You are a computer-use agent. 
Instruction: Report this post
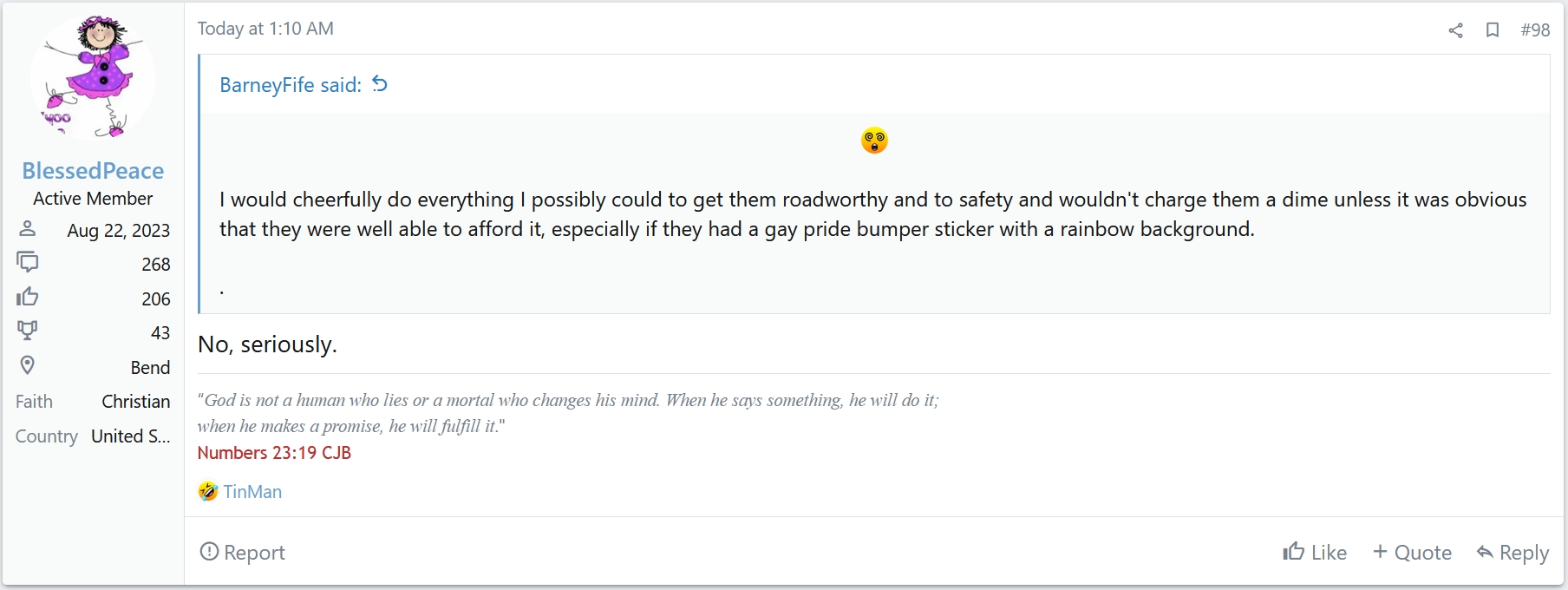pos(242,553)
